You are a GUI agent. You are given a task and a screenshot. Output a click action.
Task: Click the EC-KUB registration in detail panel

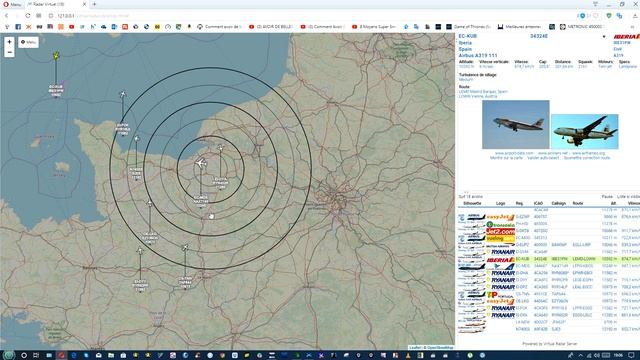tap(468, 36)
